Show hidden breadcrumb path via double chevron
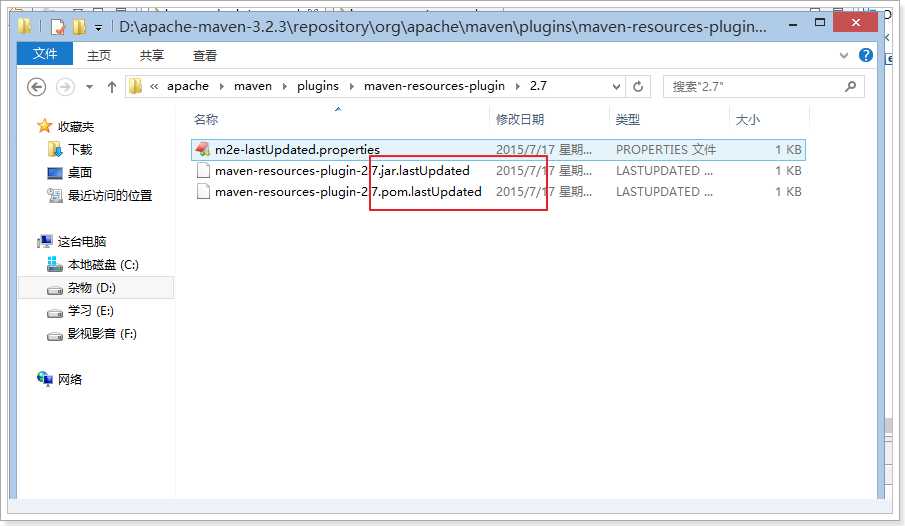This screenshot has width=905, height=526. tap(154, 87)
